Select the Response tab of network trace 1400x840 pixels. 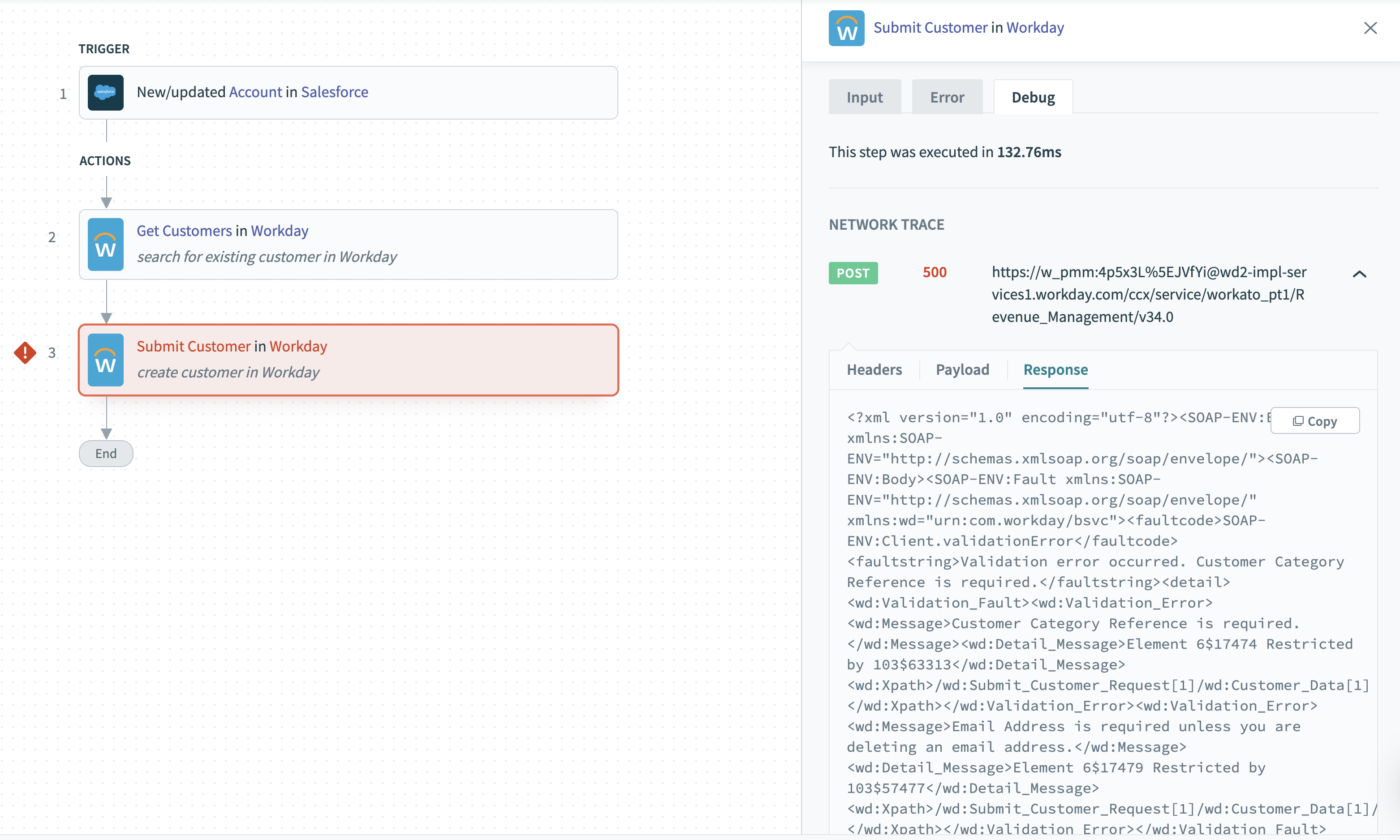(1055, 369)
